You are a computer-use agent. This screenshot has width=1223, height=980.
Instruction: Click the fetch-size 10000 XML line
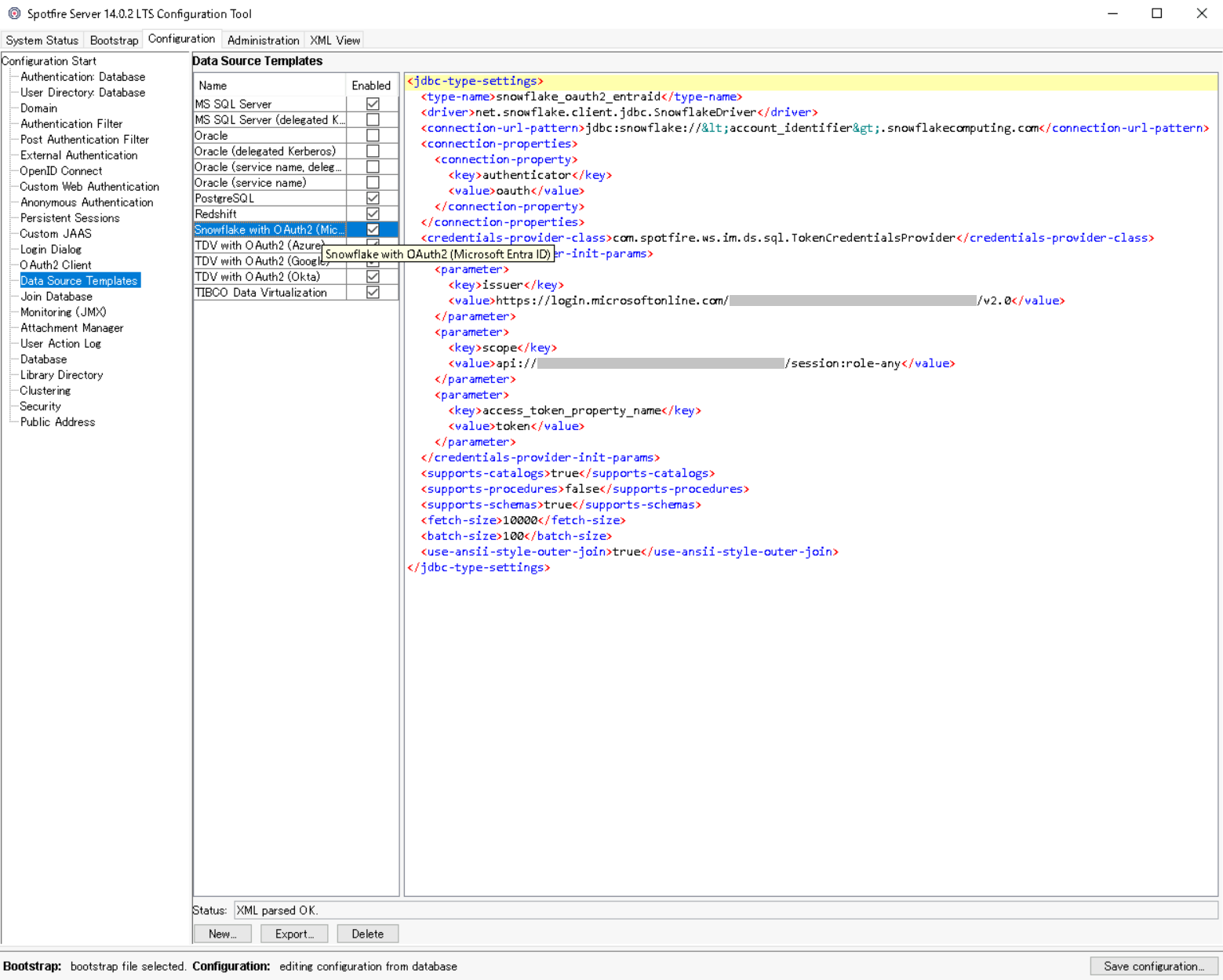(x=523, y=520)
